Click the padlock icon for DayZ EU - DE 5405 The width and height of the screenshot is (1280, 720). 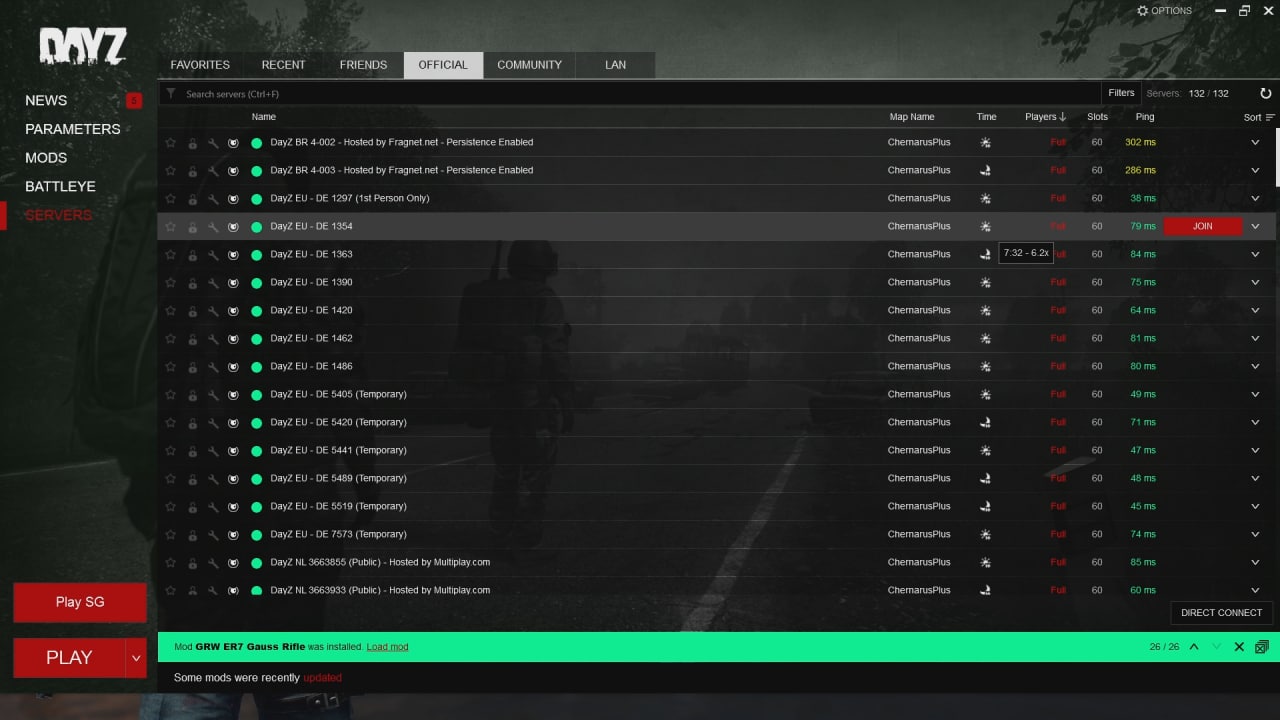pos(192,394)
